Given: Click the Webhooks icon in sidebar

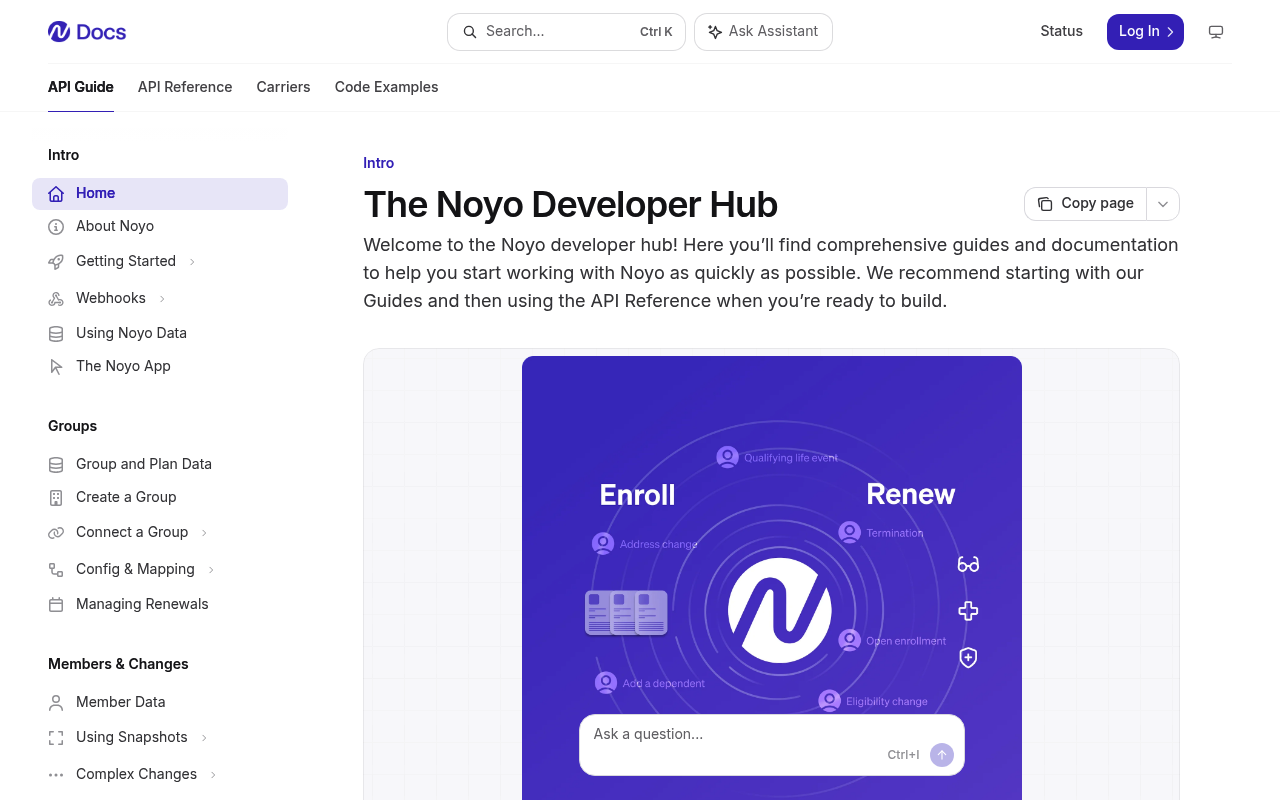Looking at the screenshot, I should point(56,299).
